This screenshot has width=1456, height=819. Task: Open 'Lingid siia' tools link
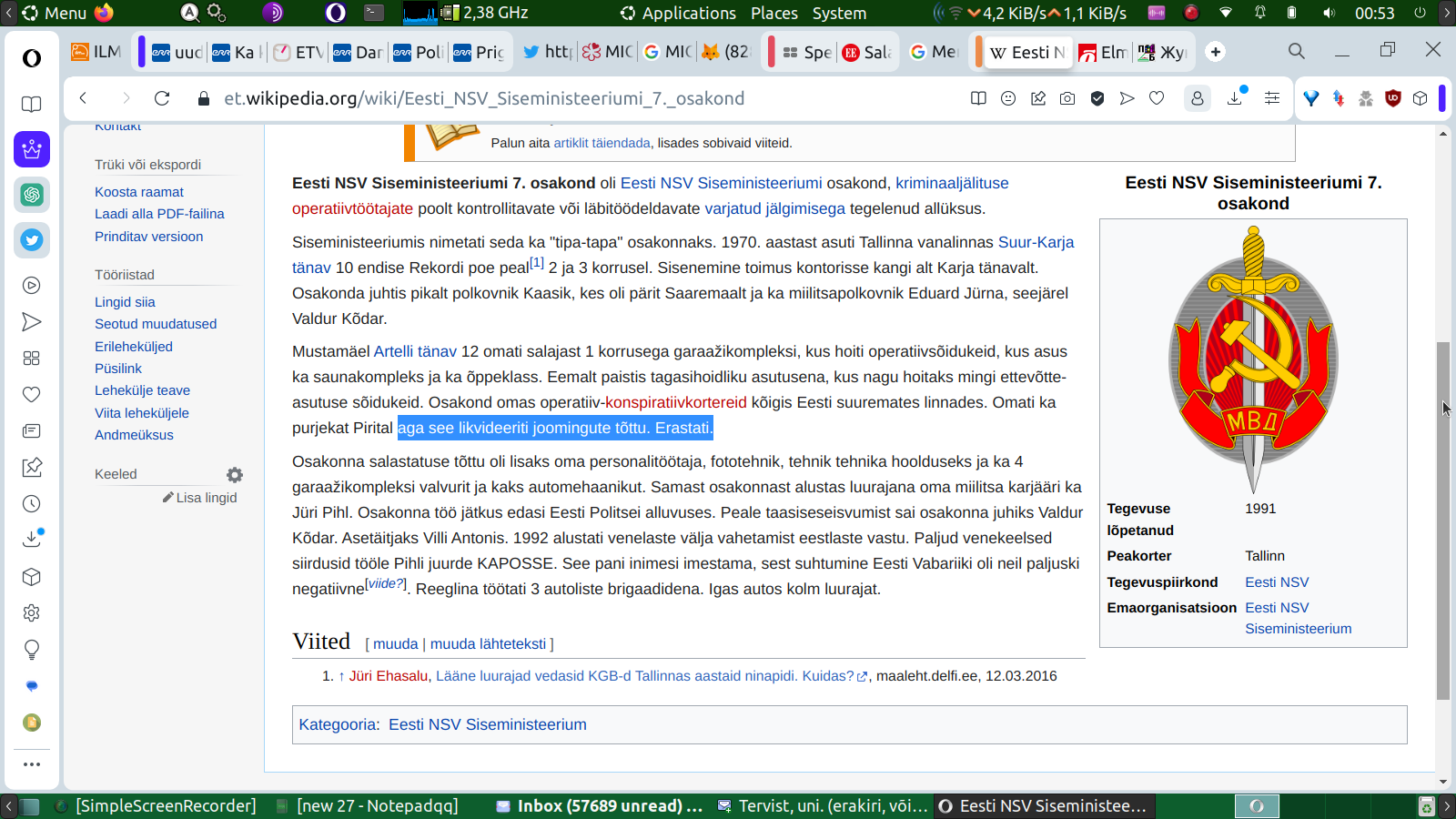125,302
